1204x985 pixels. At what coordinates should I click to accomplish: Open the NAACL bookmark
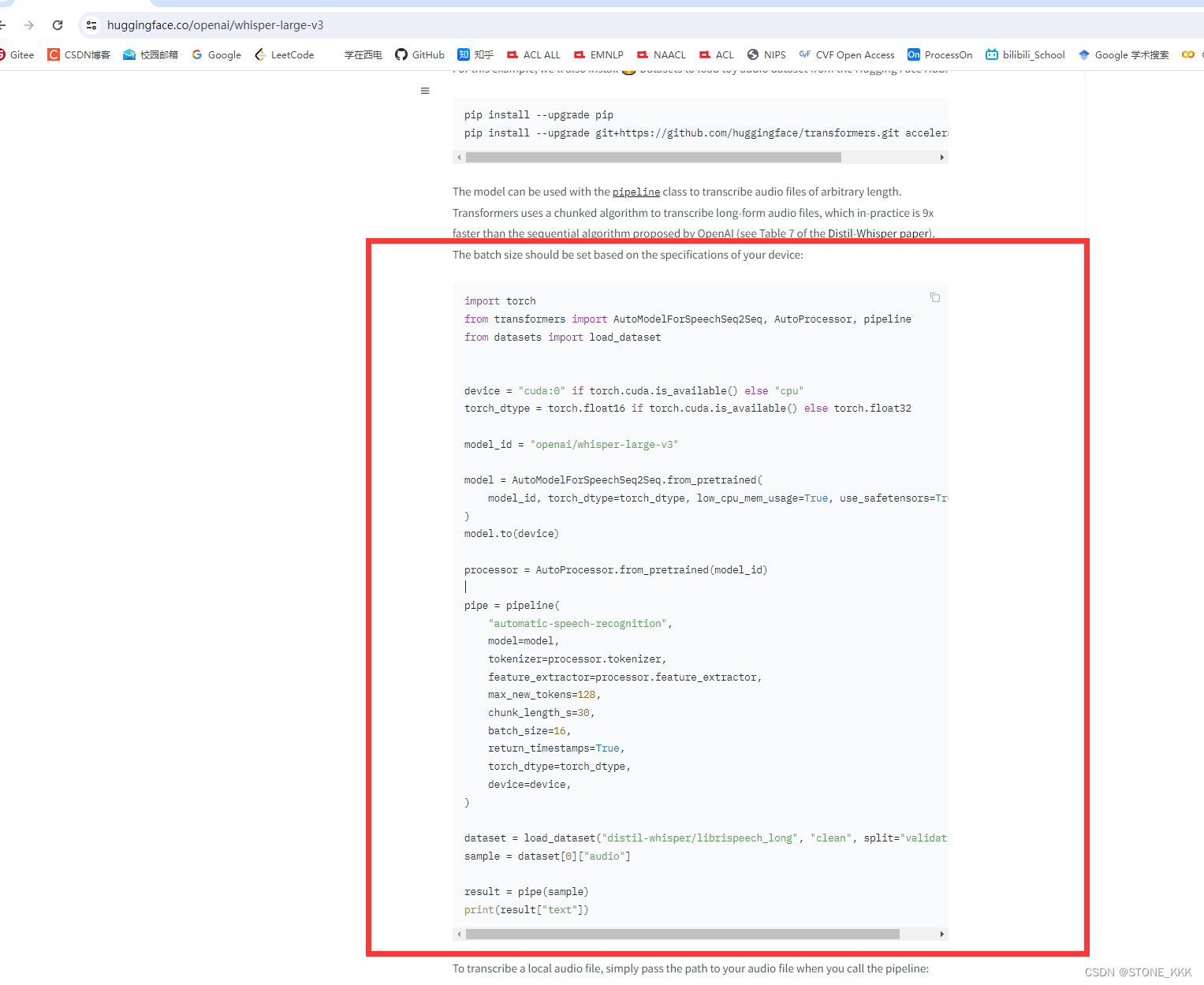pyautogui.click(x=662, y=54)
